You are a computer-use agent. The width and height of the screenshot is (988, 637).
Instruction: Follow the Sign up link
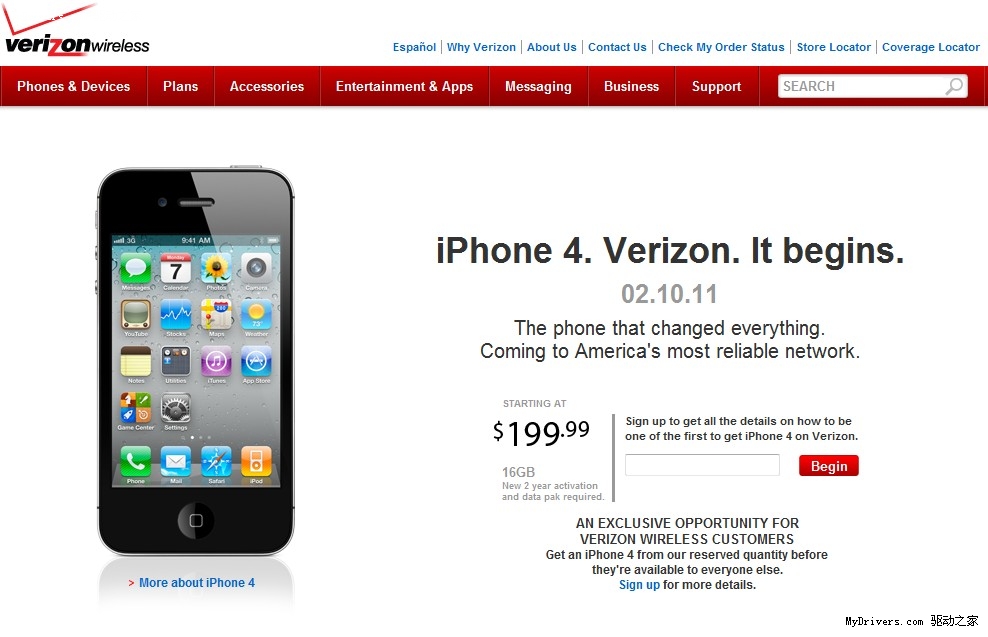tap(639, 585)
